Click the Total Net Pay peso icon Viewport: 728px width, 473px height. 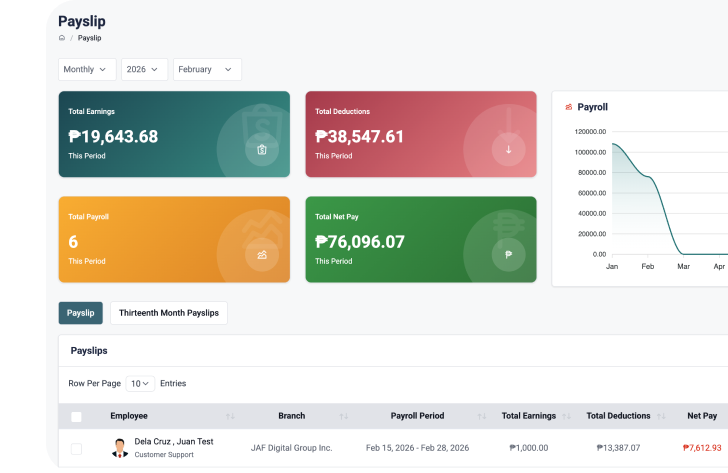click(x=508, y=254)
